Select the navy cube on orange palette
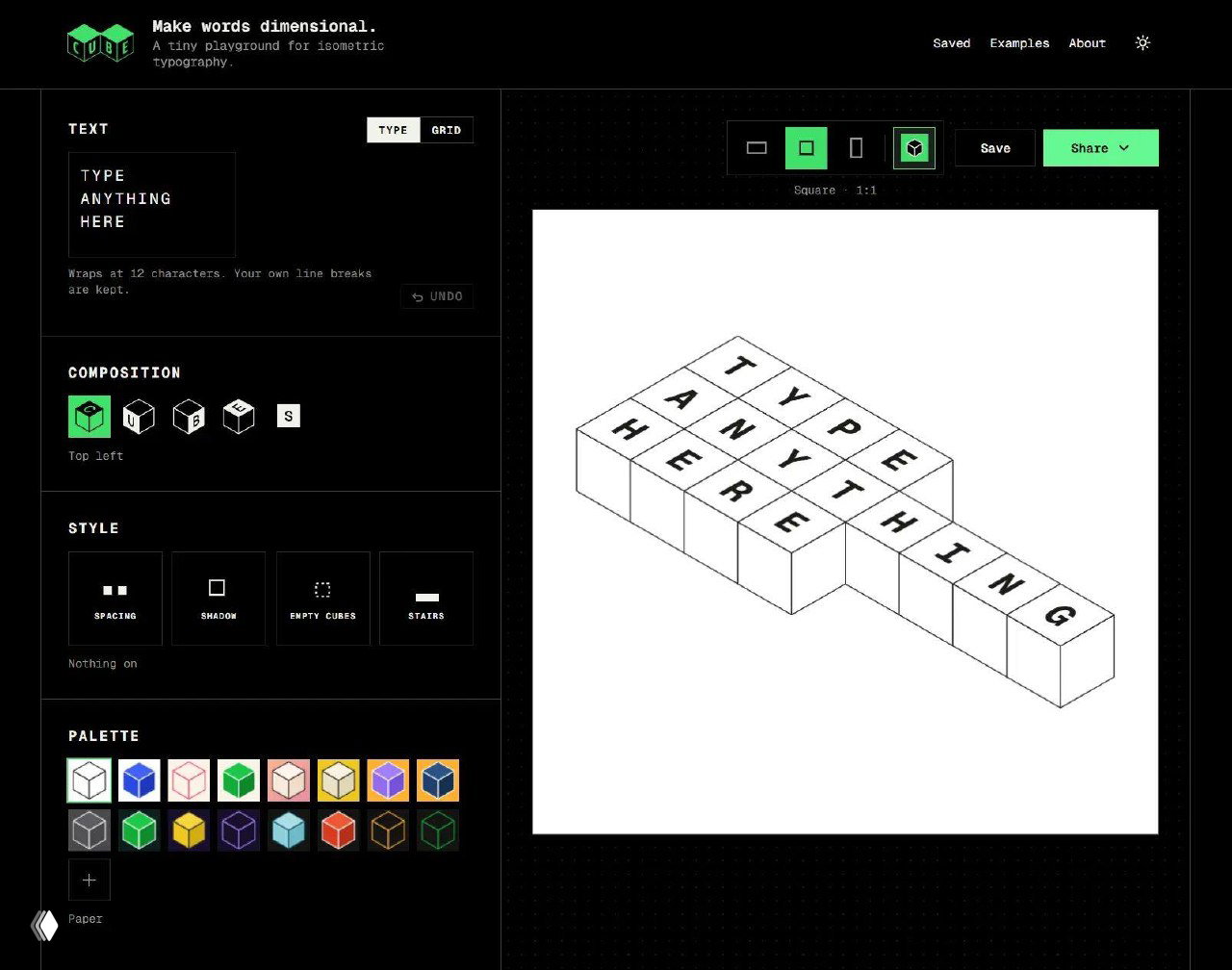Viewport: 1232px width, 970px height. (x=438, y=780)
